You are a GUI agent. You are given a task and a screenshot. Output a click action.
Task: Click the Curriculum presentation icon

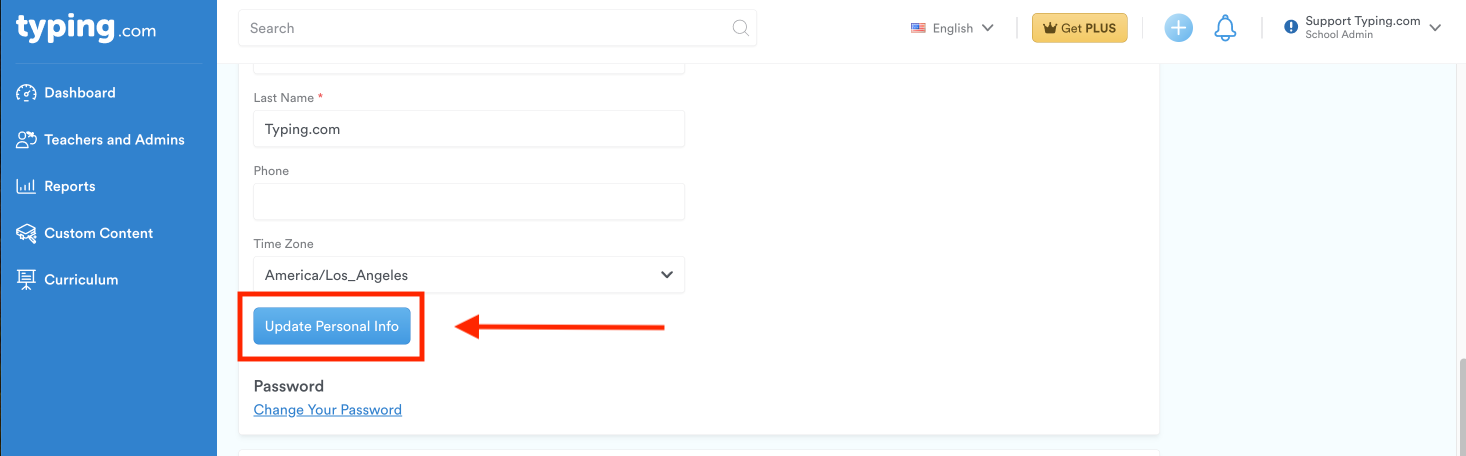coord(27,280)
